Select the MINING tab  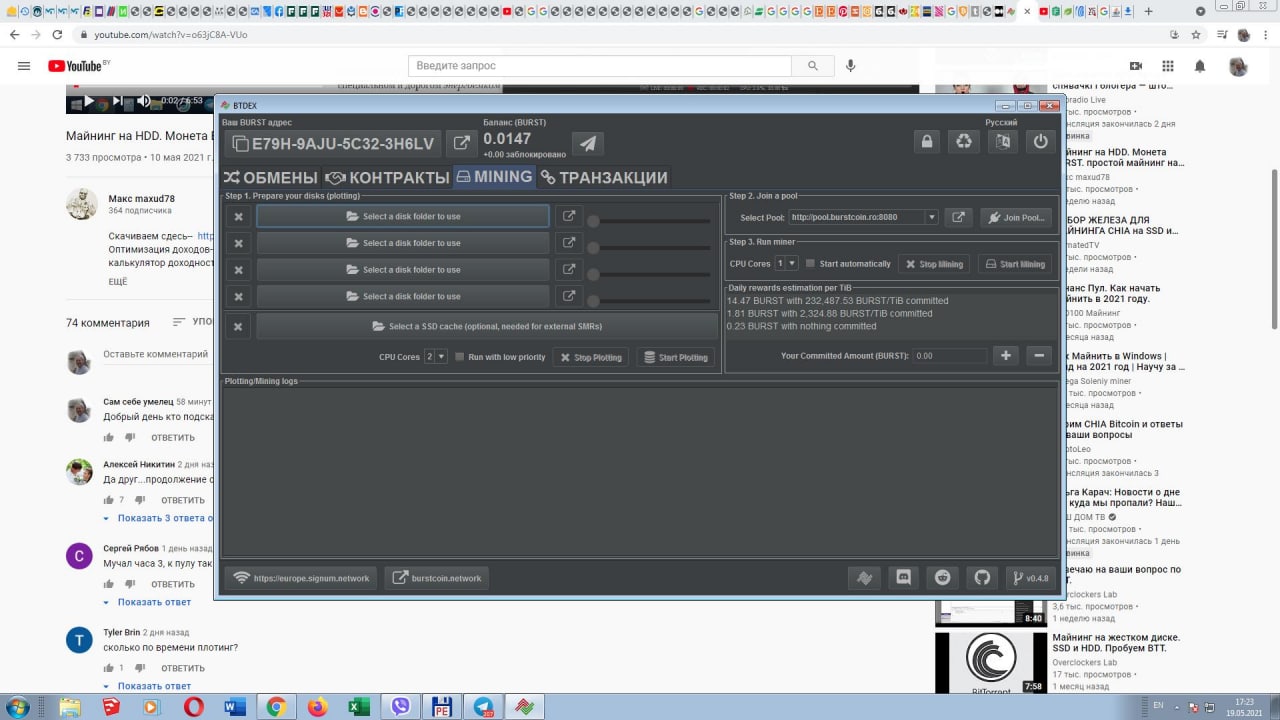(x=494, y=177)
